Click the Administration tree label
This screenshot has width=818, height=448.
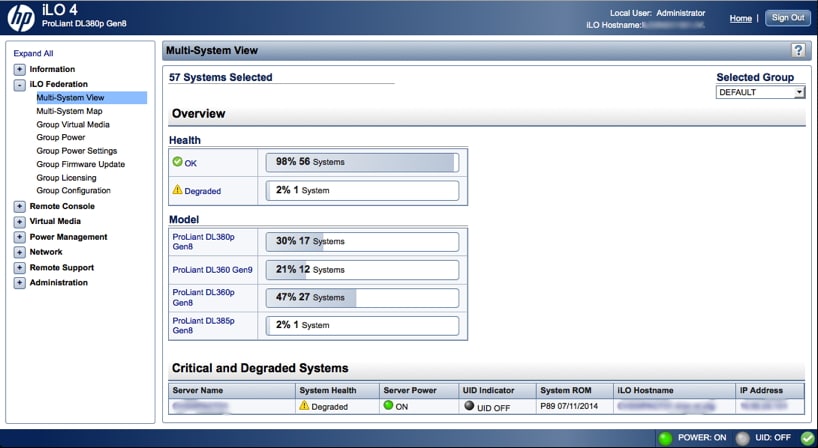pyautogui.click(x=58, y=283)
